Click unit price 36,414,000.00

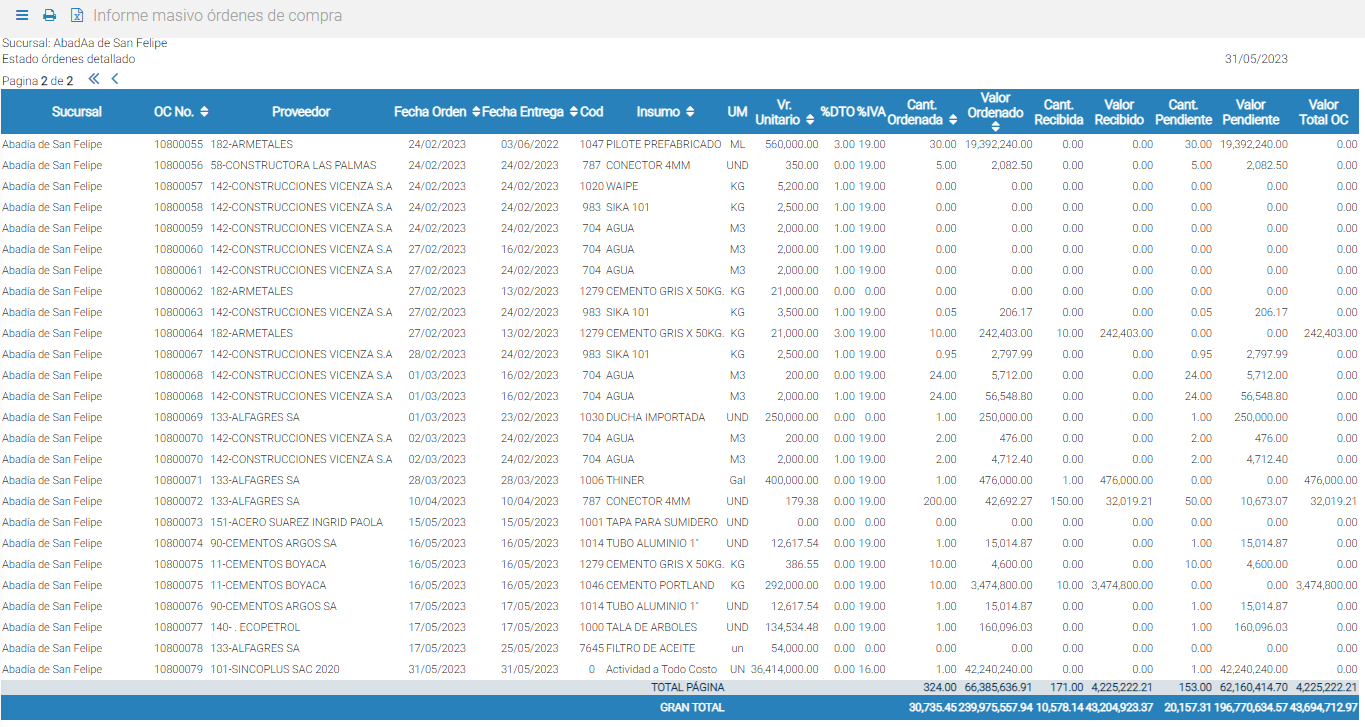[785, 669]
